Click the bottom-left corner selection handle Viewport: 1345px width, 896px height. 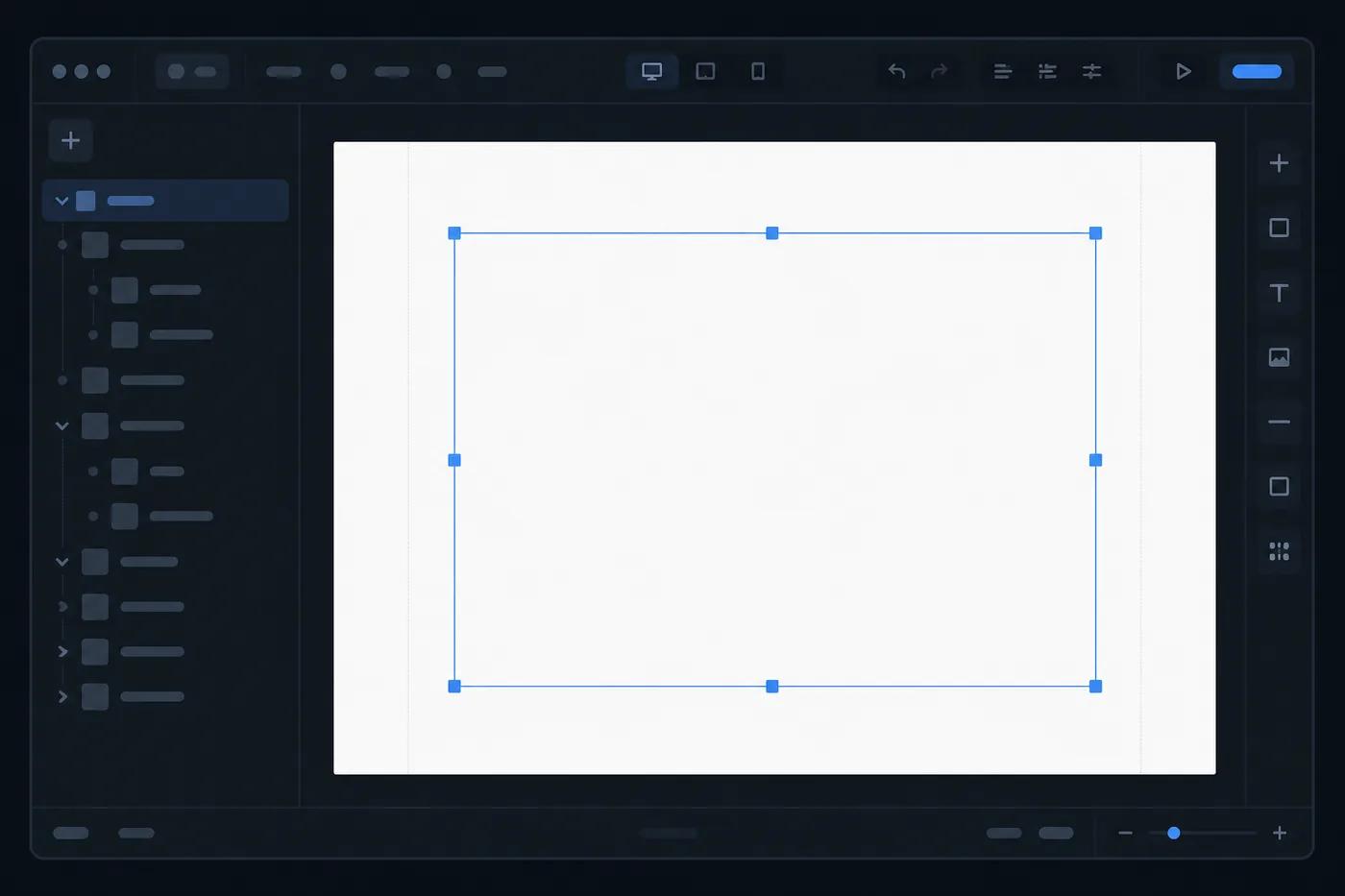[x=454, y=687]
